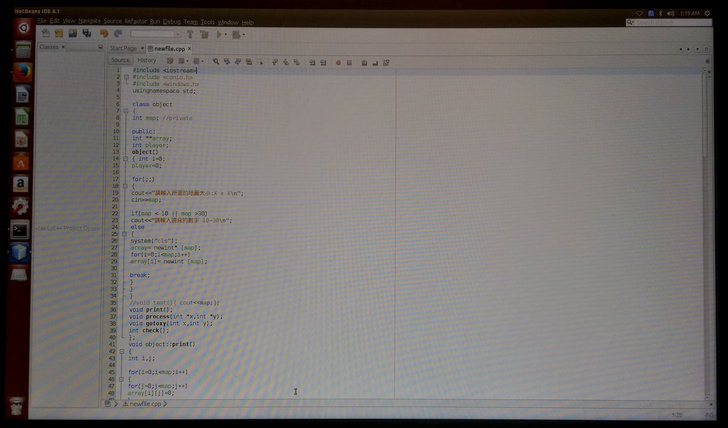Collapse the object() constructor fold on line 14
Screen dimensions: 728x428
click(x=125, y=159)
